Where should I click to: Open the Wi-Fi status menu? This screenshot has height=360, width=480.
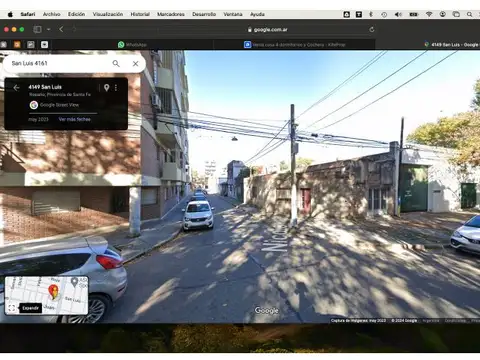[429, 14]
